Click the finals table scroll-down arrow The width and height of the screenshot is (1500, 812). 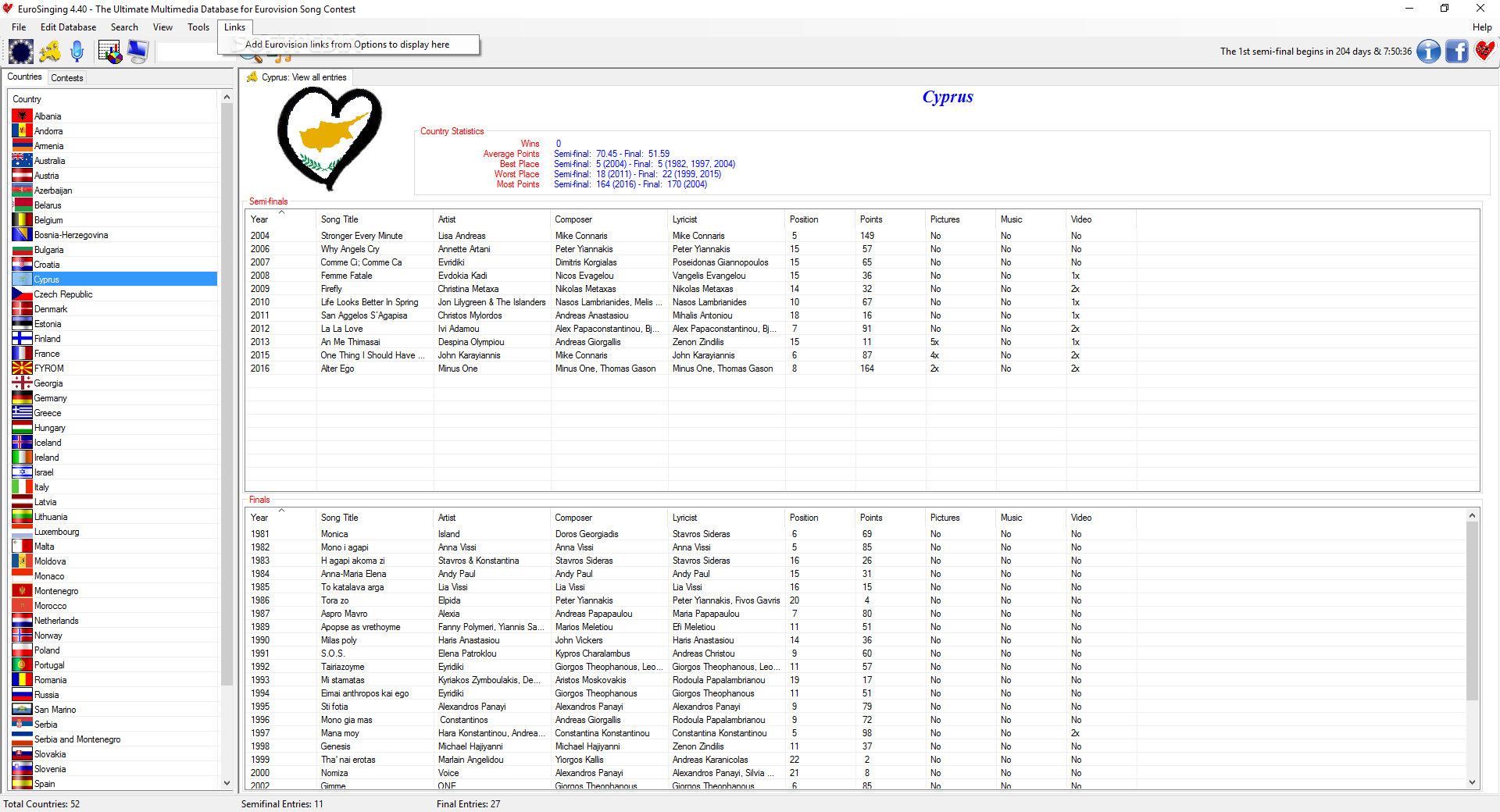(1472, 782)
